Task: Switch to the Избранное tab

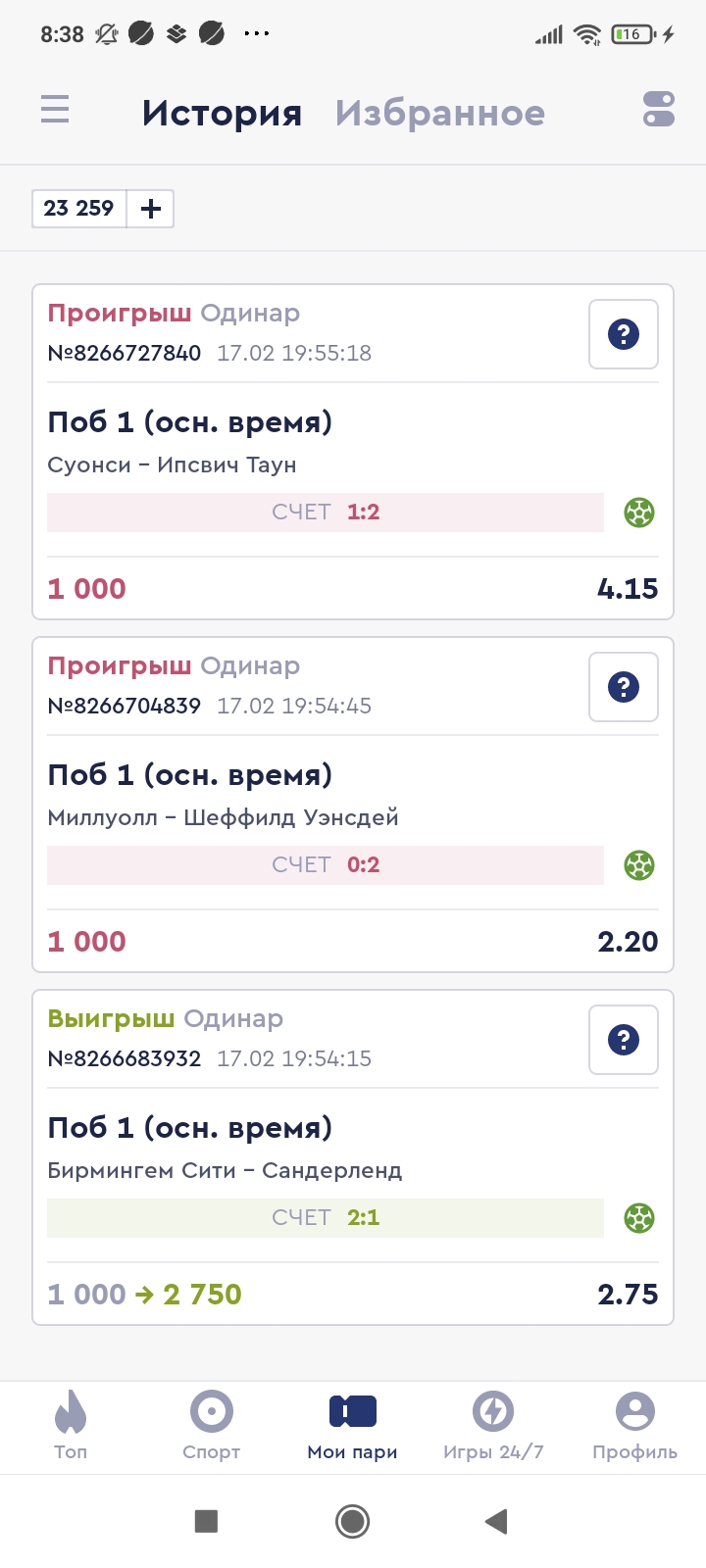Action: (439, 114)
